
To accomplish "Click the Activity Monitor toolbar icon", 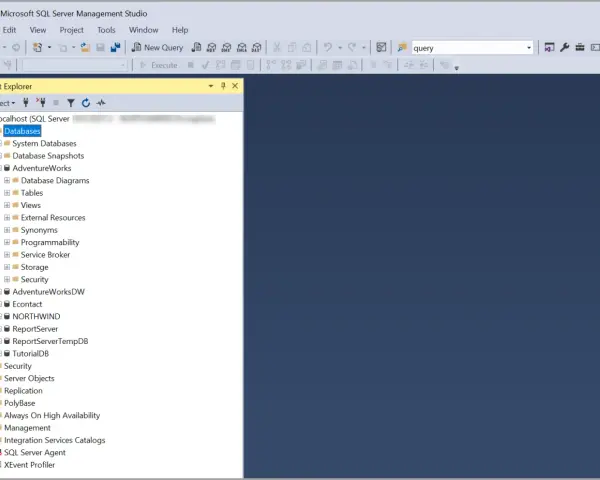I will 381,47.
